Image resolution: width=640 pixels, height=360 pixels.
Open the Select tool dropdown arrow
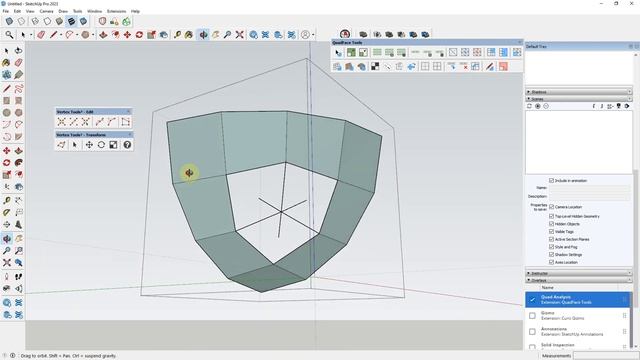point(31,35)
